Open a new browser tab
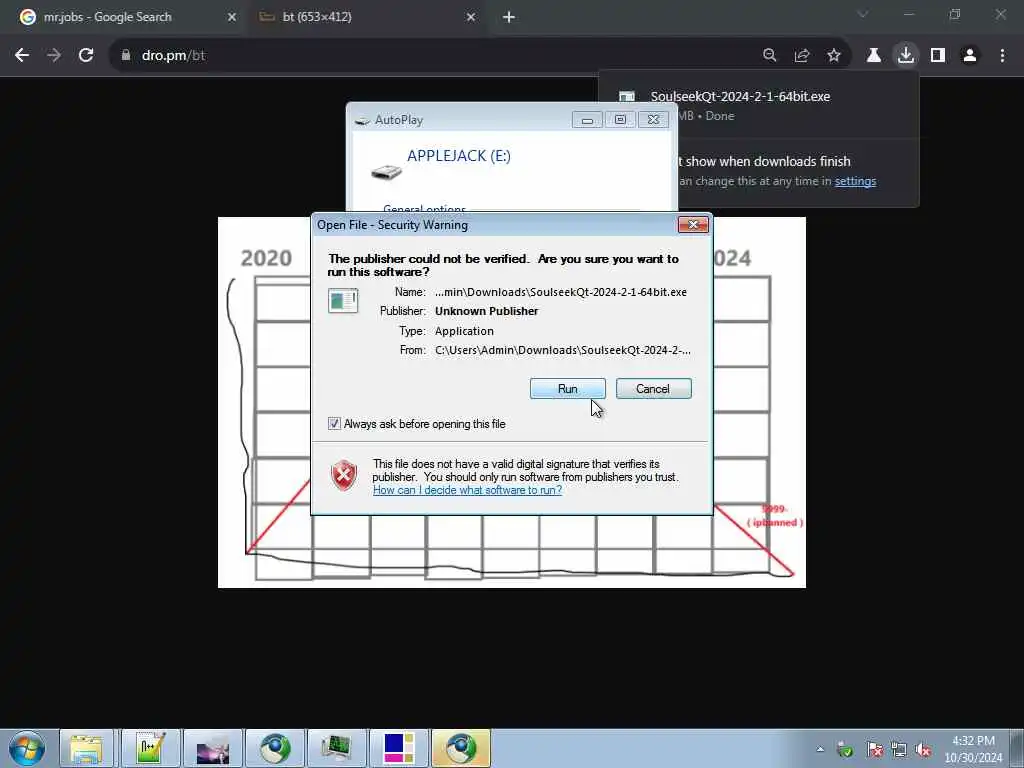This screenshot has height=768, width=1024. tap(509, 17)
